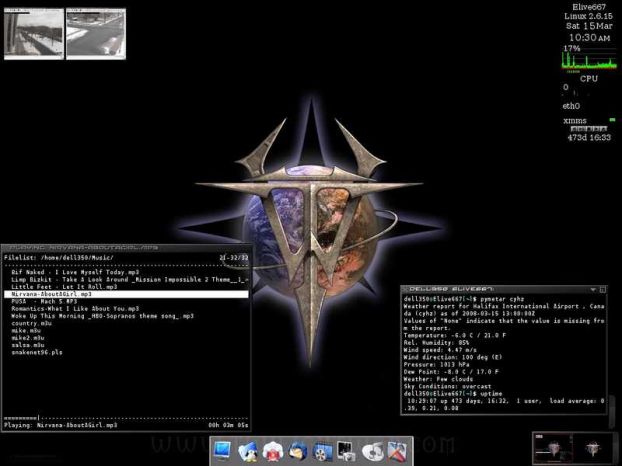The width and height of the screenshot is (622, 466).
Task: Select 'Nirvana-AboutAGirl.mp3' in the file list
Action: coord(126,294)
